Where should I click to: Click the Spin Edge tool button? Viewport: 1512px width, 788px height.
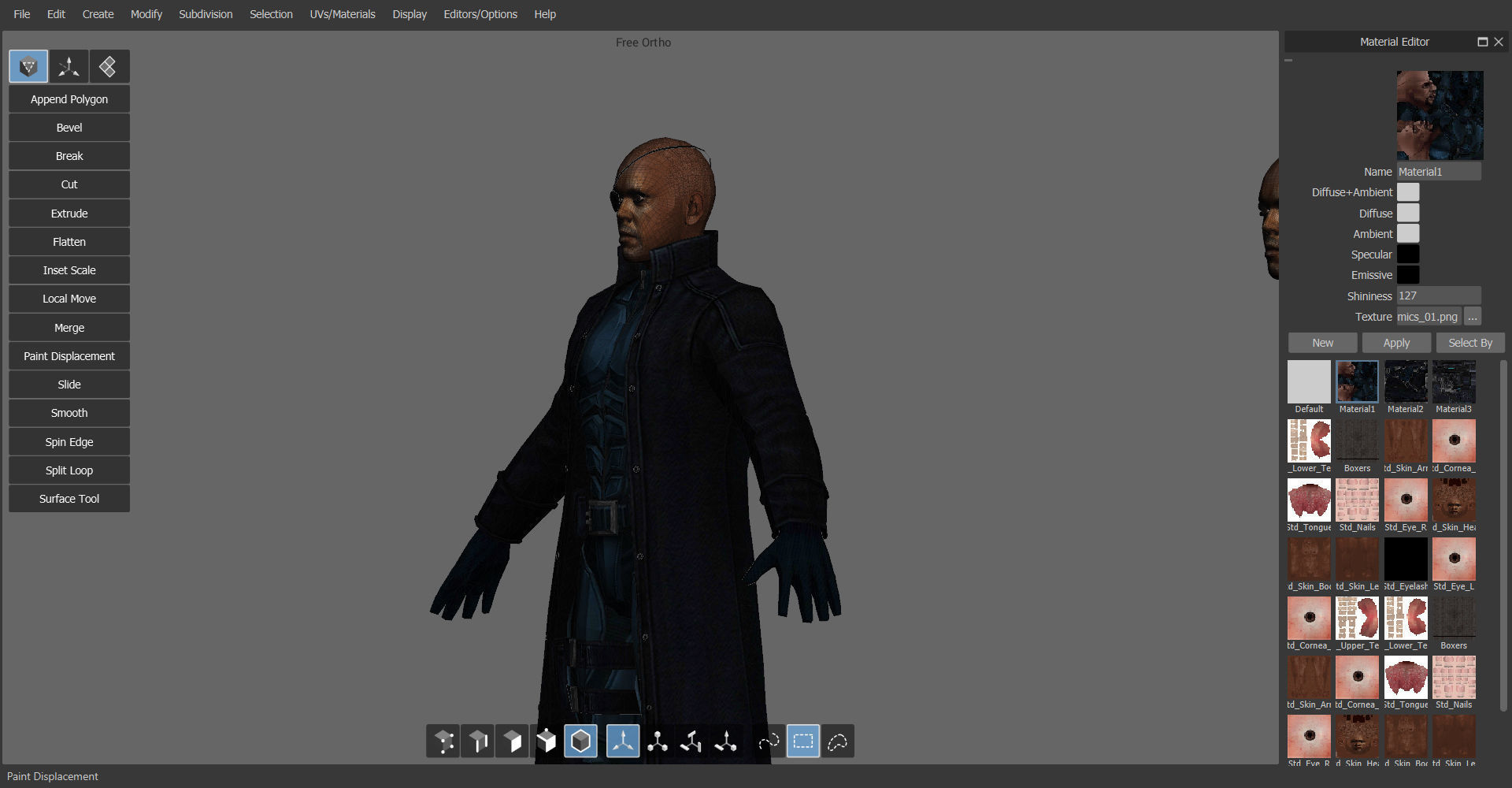click(x=69, y=442)
